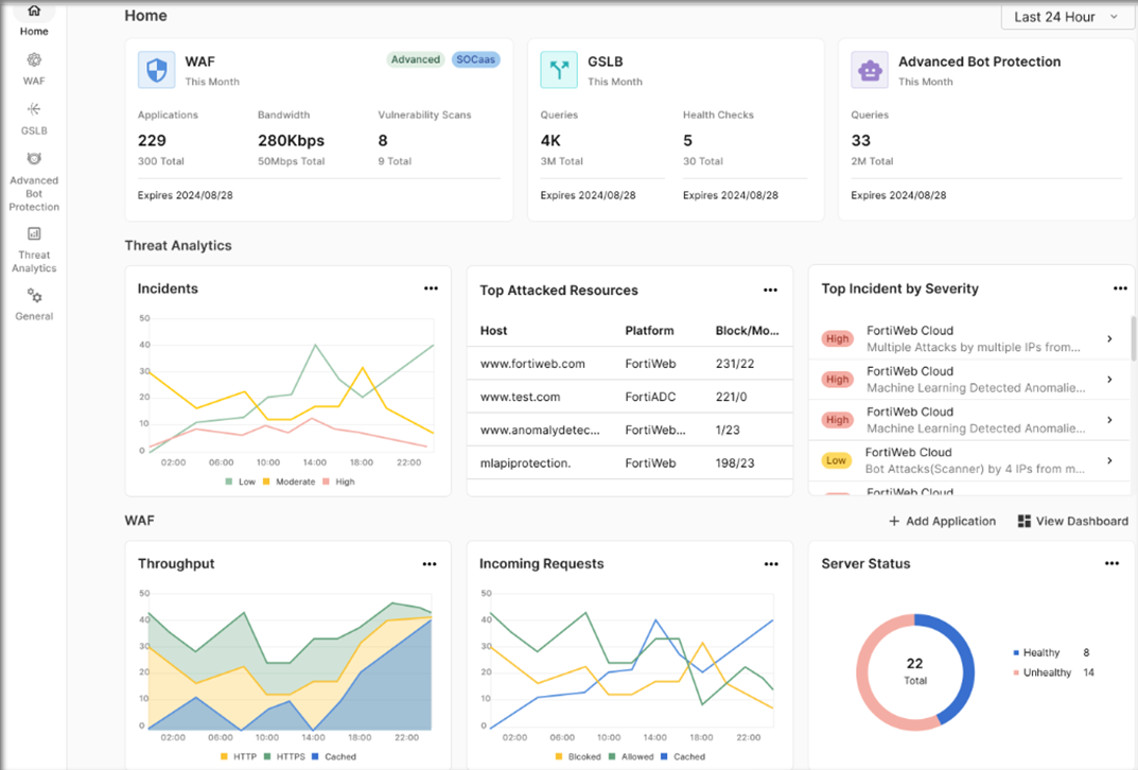The image size is (1138, 770).
Task: Toggle Cached series in Incoming Requests legend
Action: pos(683,757)
